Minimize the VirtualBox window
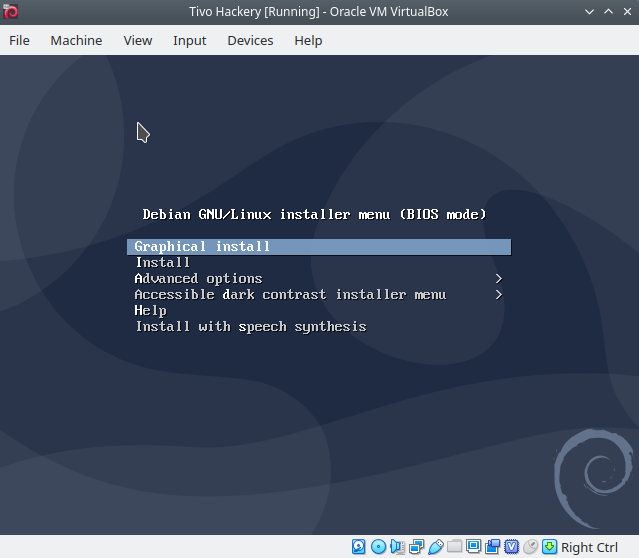Viewport: 639px width, 558px height. click(589, 12)
